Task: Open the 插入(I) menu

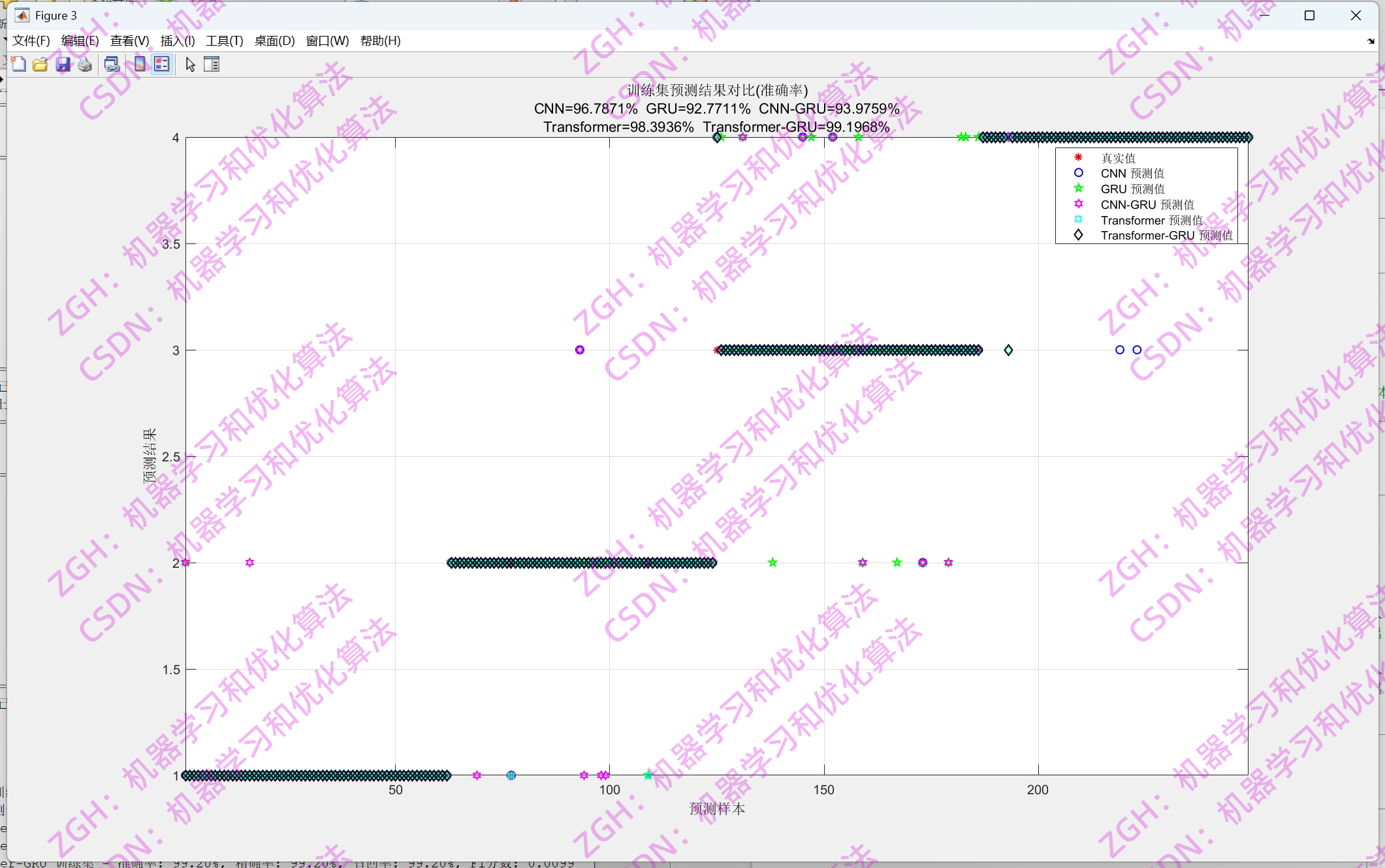Action: 177,40
